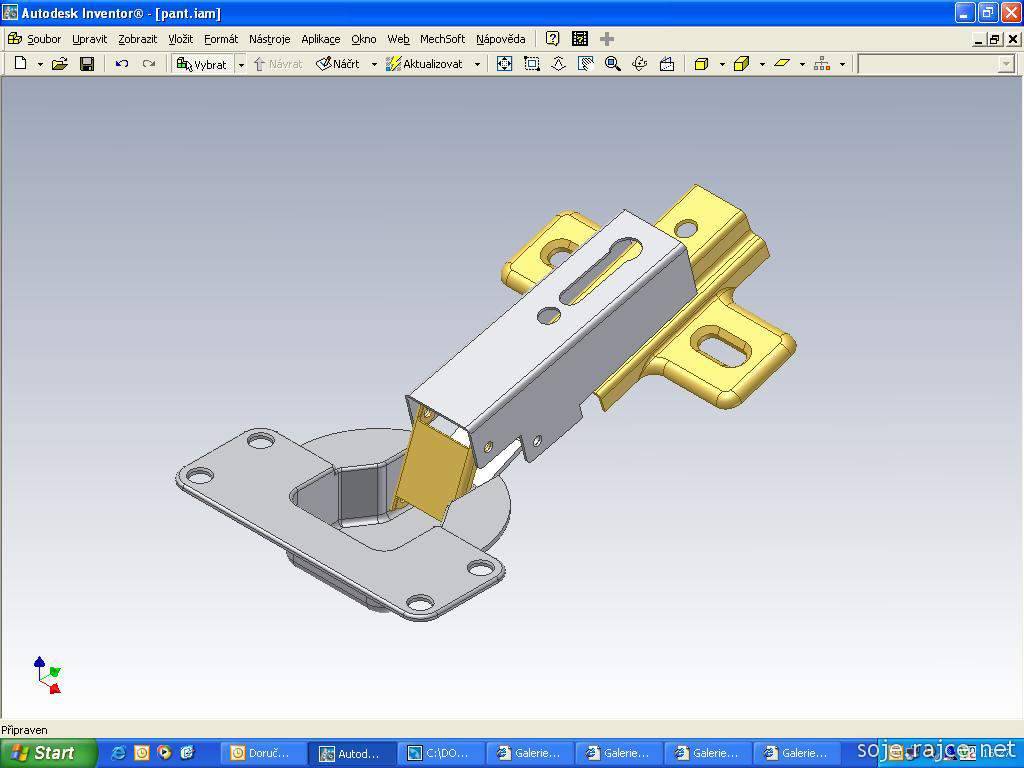Choose the magnifier Zoom Selected tool
The height and width of the screenshot is (768, 1024).
(x=613, y=64)
